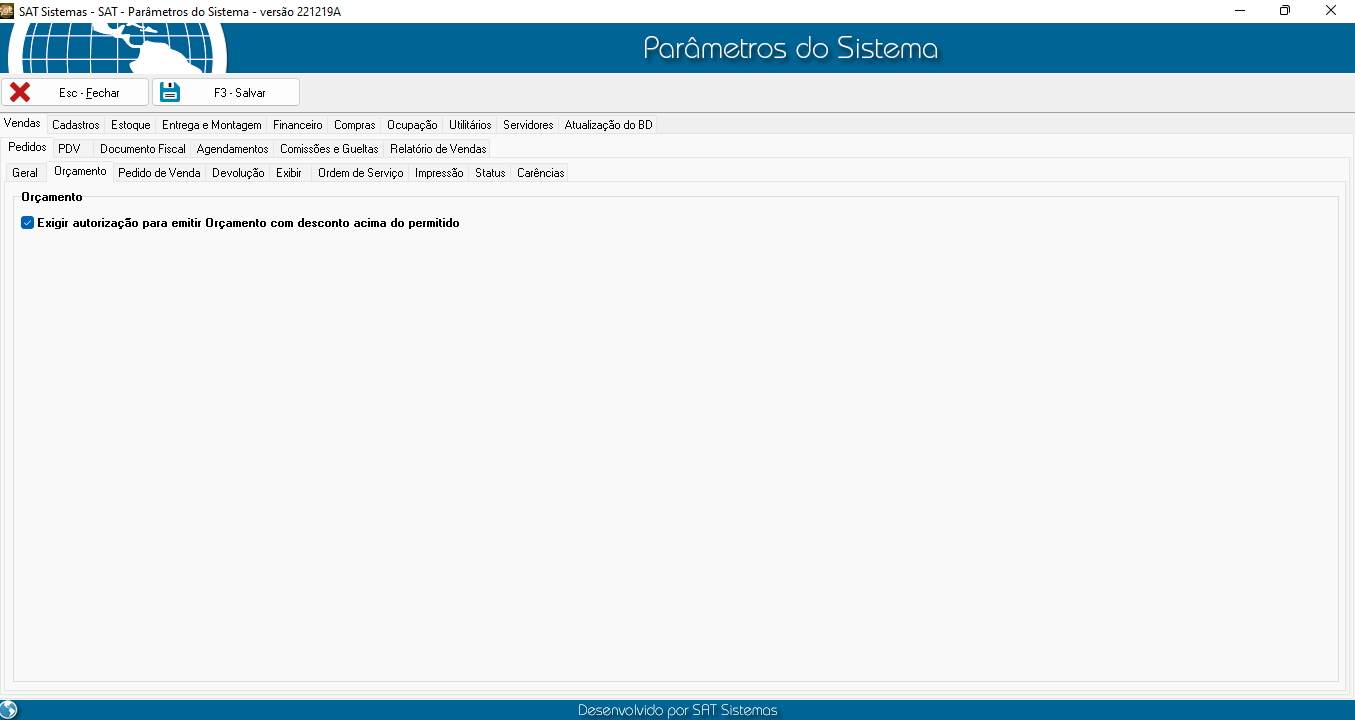
Task: Click the globe icon in the status bar
Action: pyautogui.click(x=9, y=710)
